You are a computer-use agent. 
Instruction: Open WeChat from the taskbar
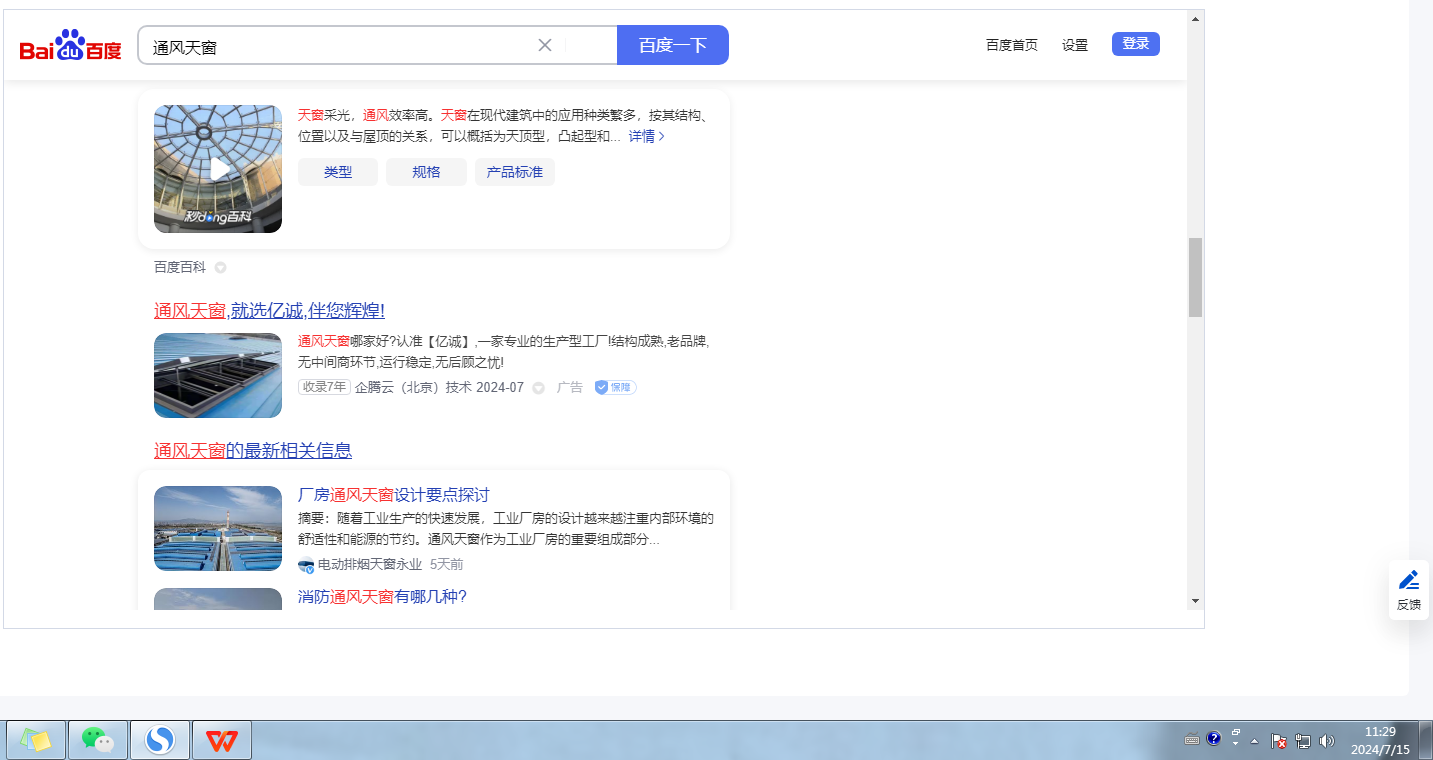click(97, 740)
